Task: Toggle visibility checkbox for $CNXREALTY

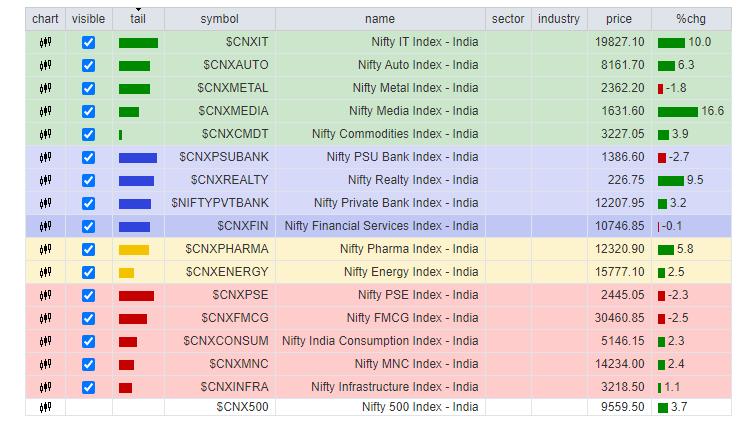Action: [88, 181]
